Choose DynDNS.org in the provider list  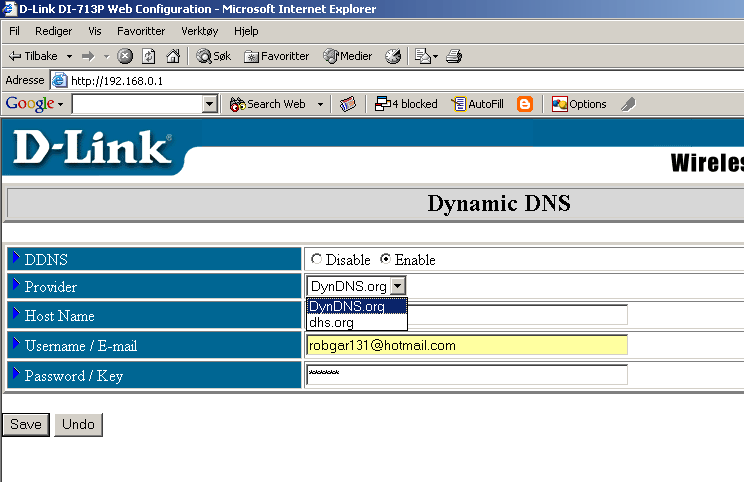pyautogui.click(x=357, y=306)
